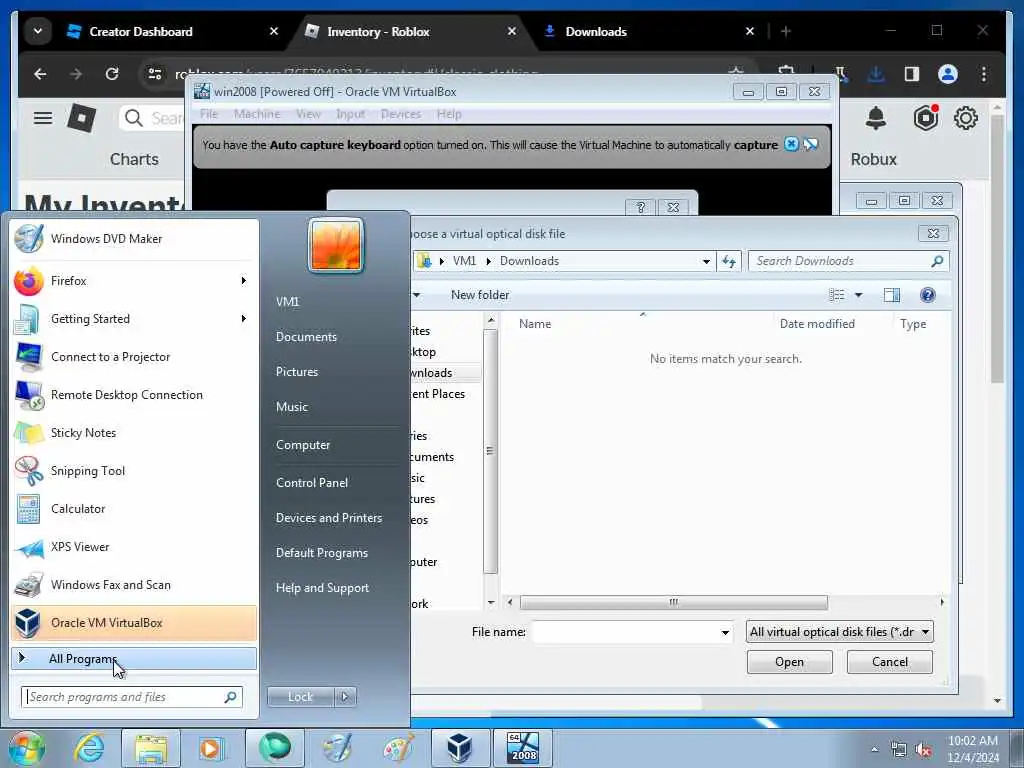
Task: Click the don't-show-again notification icon
Action: coord(810,144)
